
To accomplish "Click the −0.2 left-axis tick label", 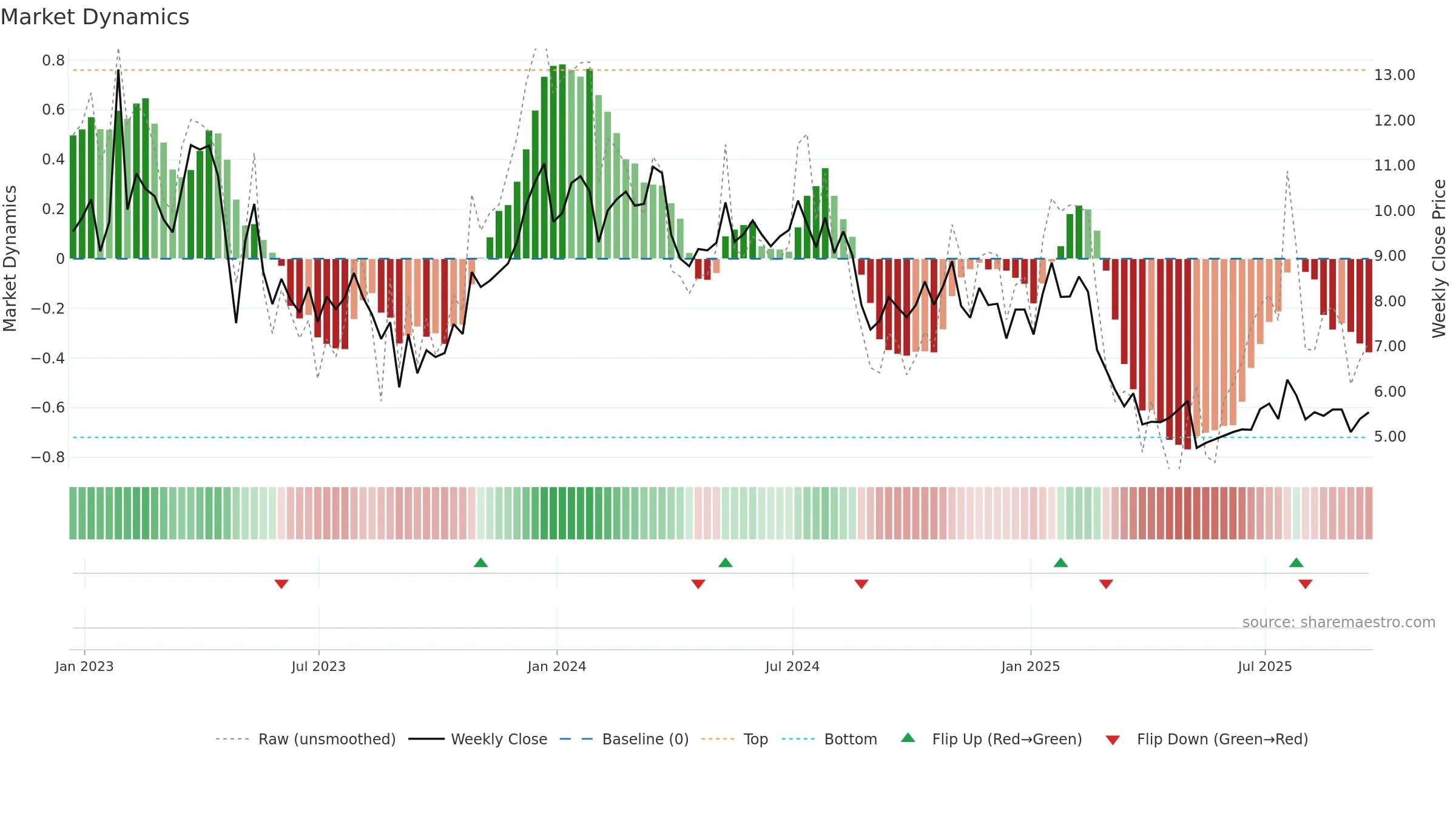I will point(48,309).
